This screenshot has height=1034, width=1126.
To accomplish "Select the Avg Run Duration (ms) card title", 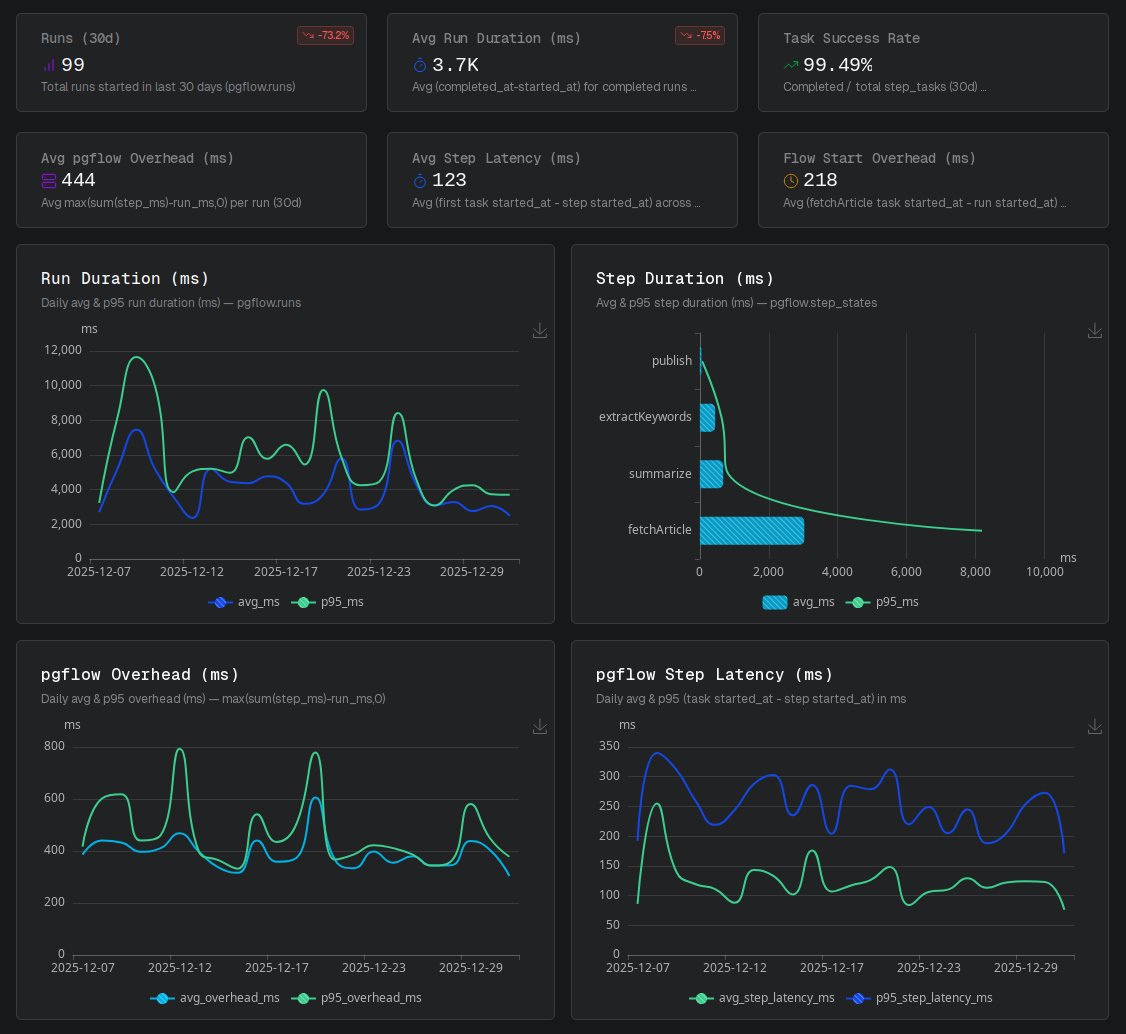I will pyautogui.click(x=496, y=38).
